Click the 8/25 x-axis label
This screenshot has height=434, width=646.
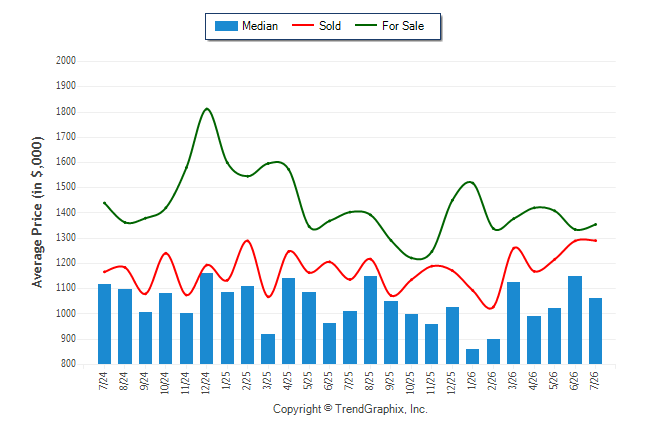click(x=370, y=381)
